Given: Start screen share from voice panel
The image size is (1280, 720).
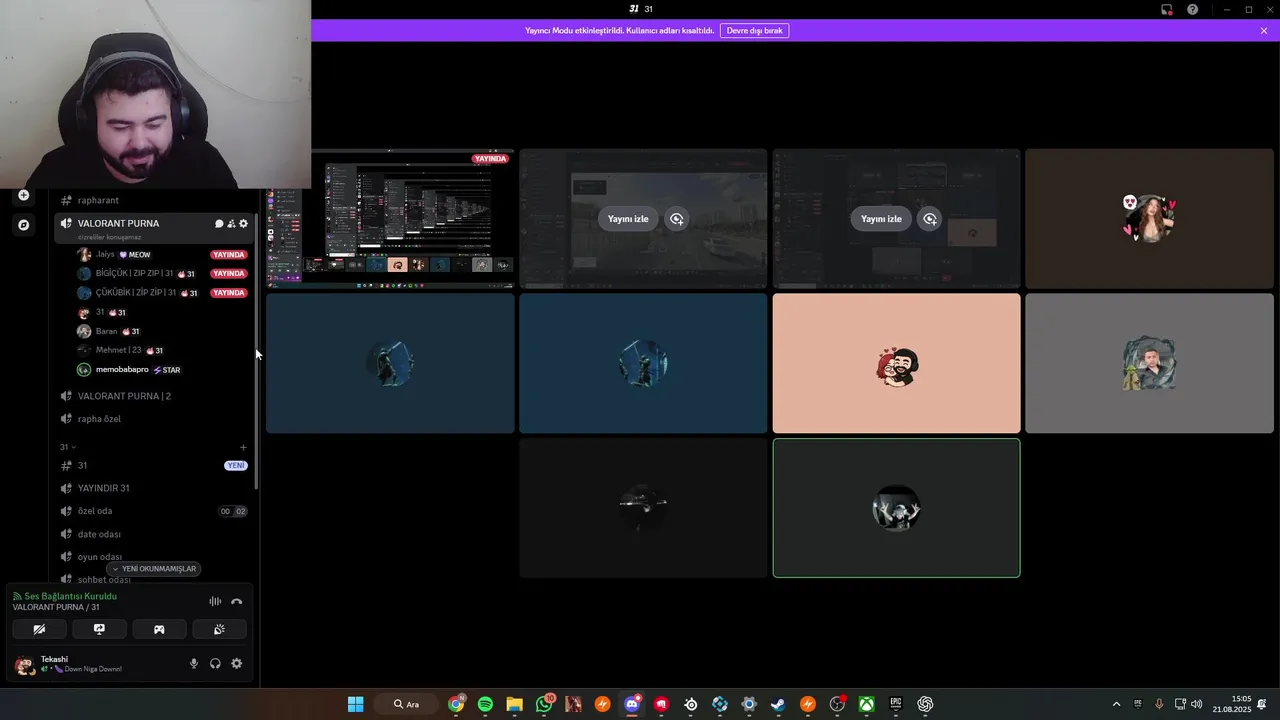Looking at the screenshot, I should 99,629.
